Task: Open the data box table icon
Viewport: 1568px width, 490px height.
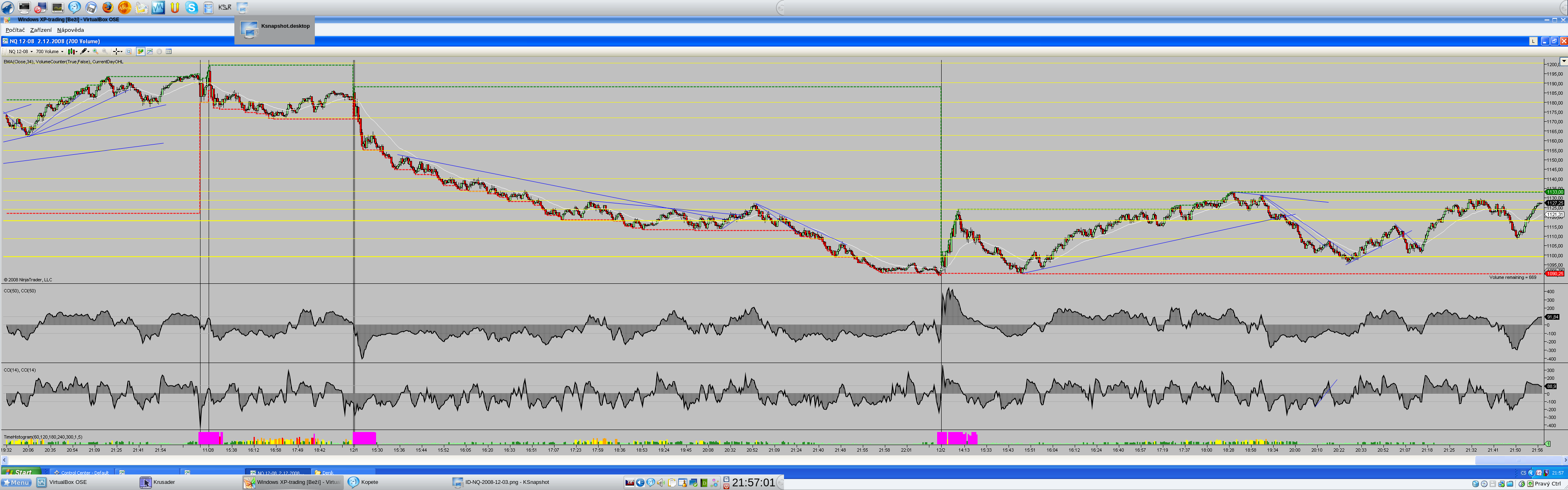Action: [169, 52]
